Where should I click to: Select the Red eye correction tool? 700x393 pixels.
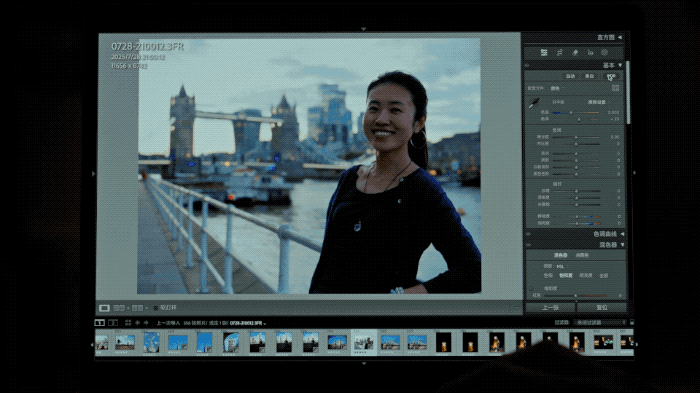tap(590, 53)
